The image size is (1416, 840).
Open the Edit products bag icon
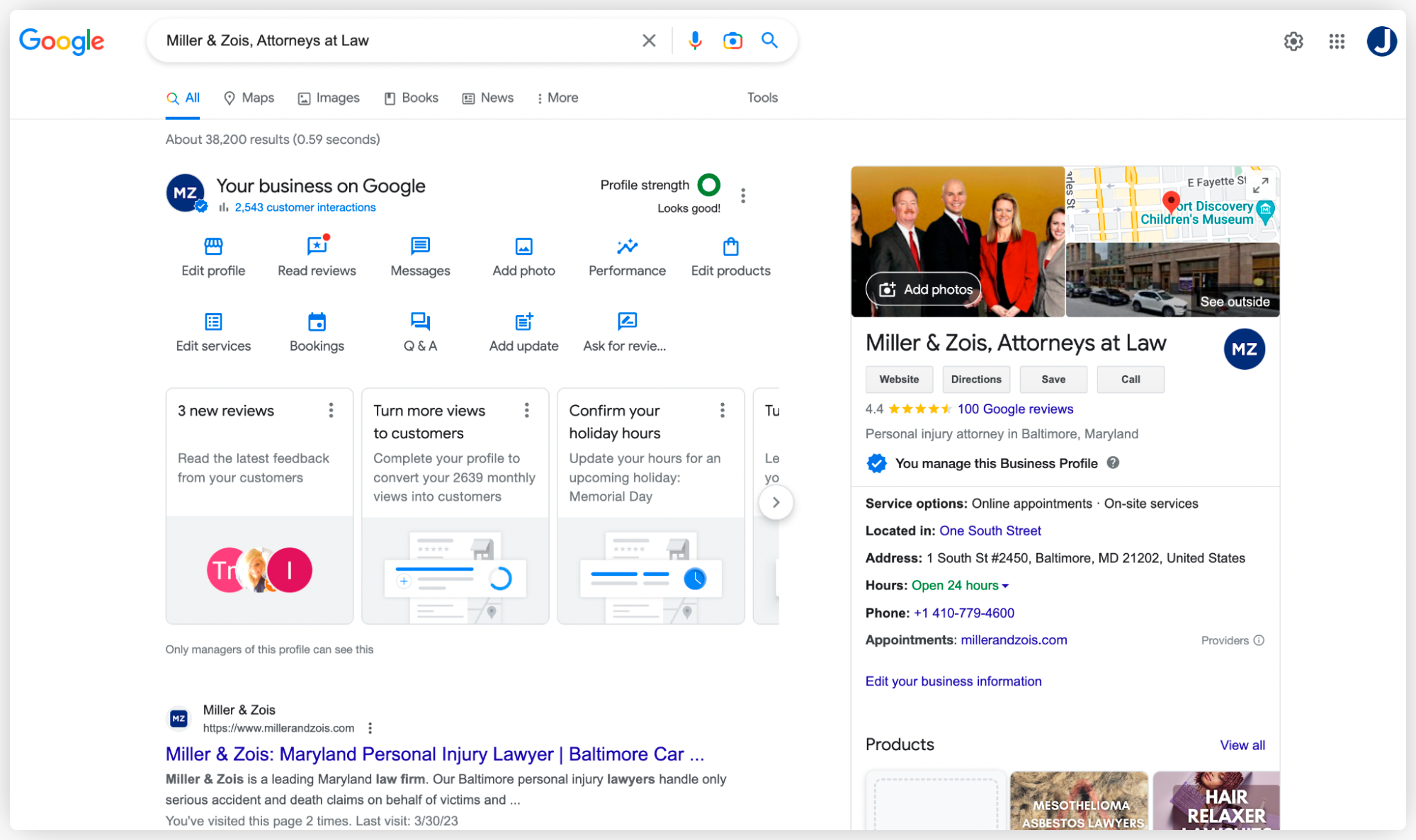click(x=730, y=246)
